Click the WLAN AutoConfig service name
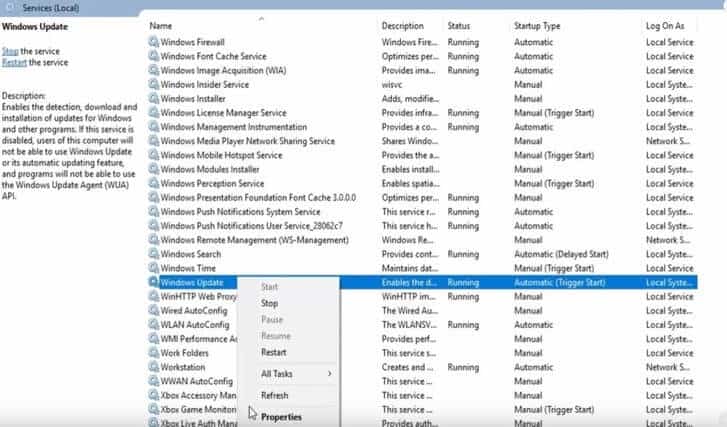 [x=195, y=325]
